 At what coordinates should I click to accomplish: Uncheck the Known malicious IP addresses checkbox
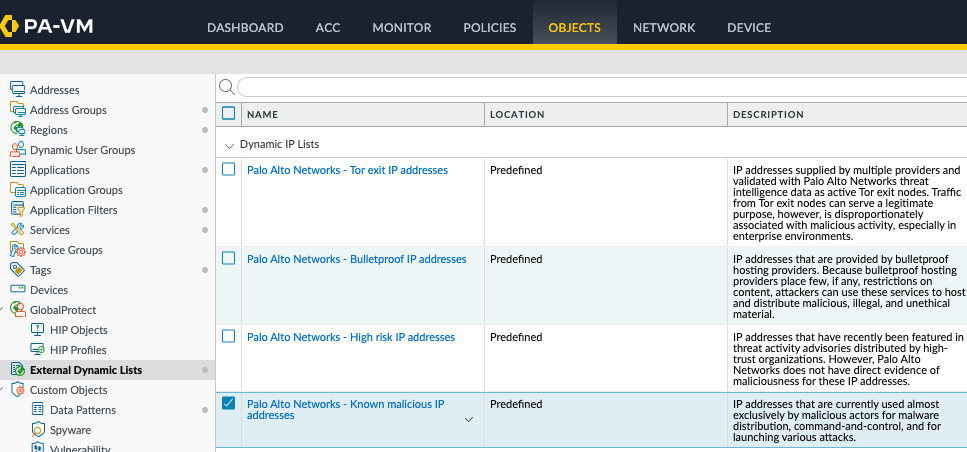point(229,403)
